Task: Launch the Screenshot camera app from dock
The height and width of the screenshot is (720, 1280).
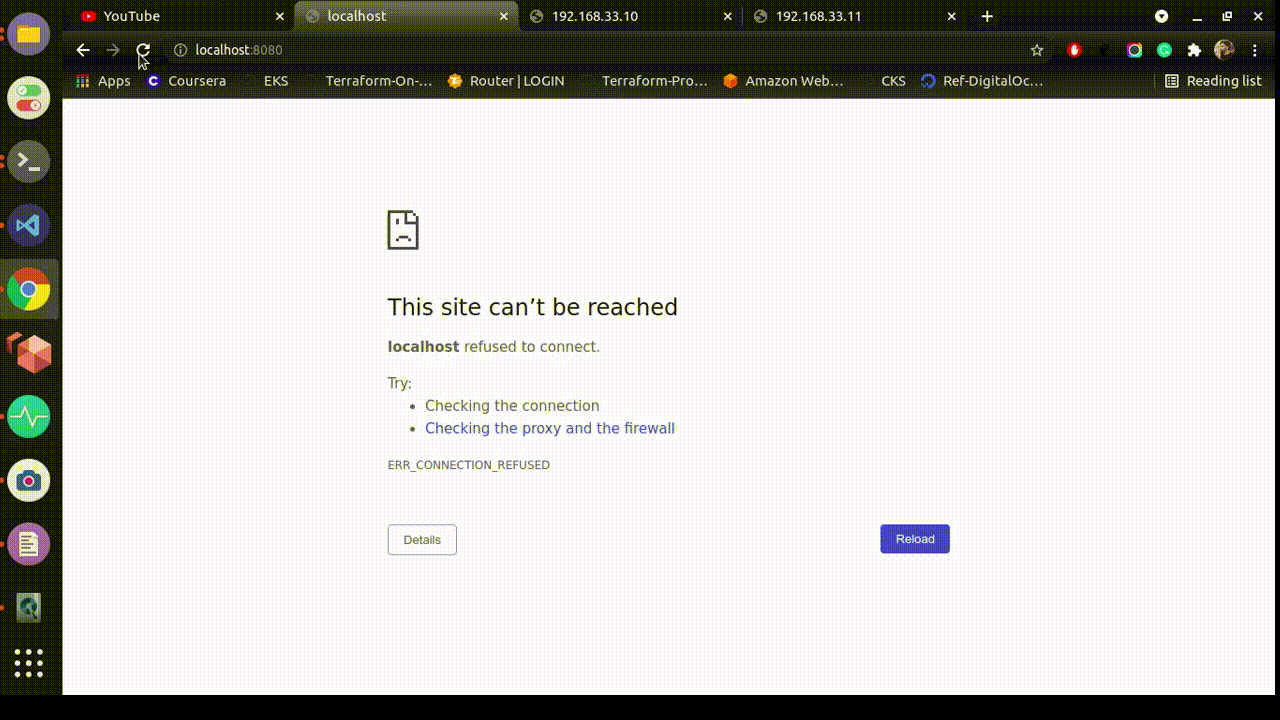Action: point(29,481)
